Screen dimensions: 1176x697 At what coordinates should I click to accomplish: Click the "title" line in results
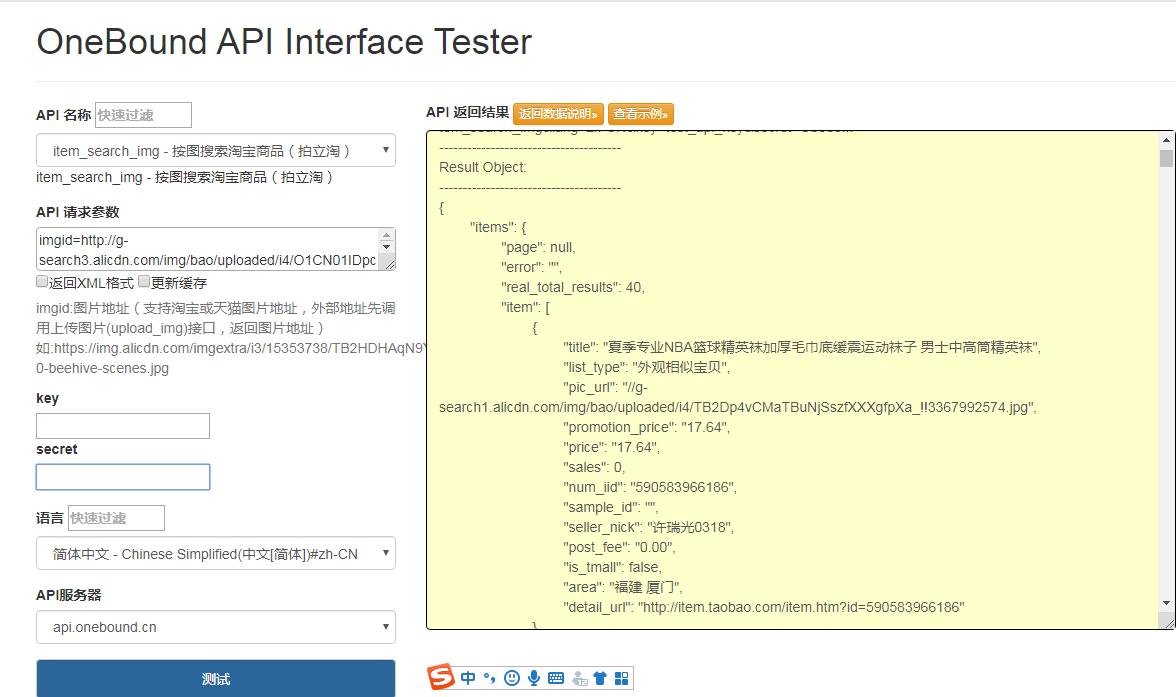[x=802, y=347]
